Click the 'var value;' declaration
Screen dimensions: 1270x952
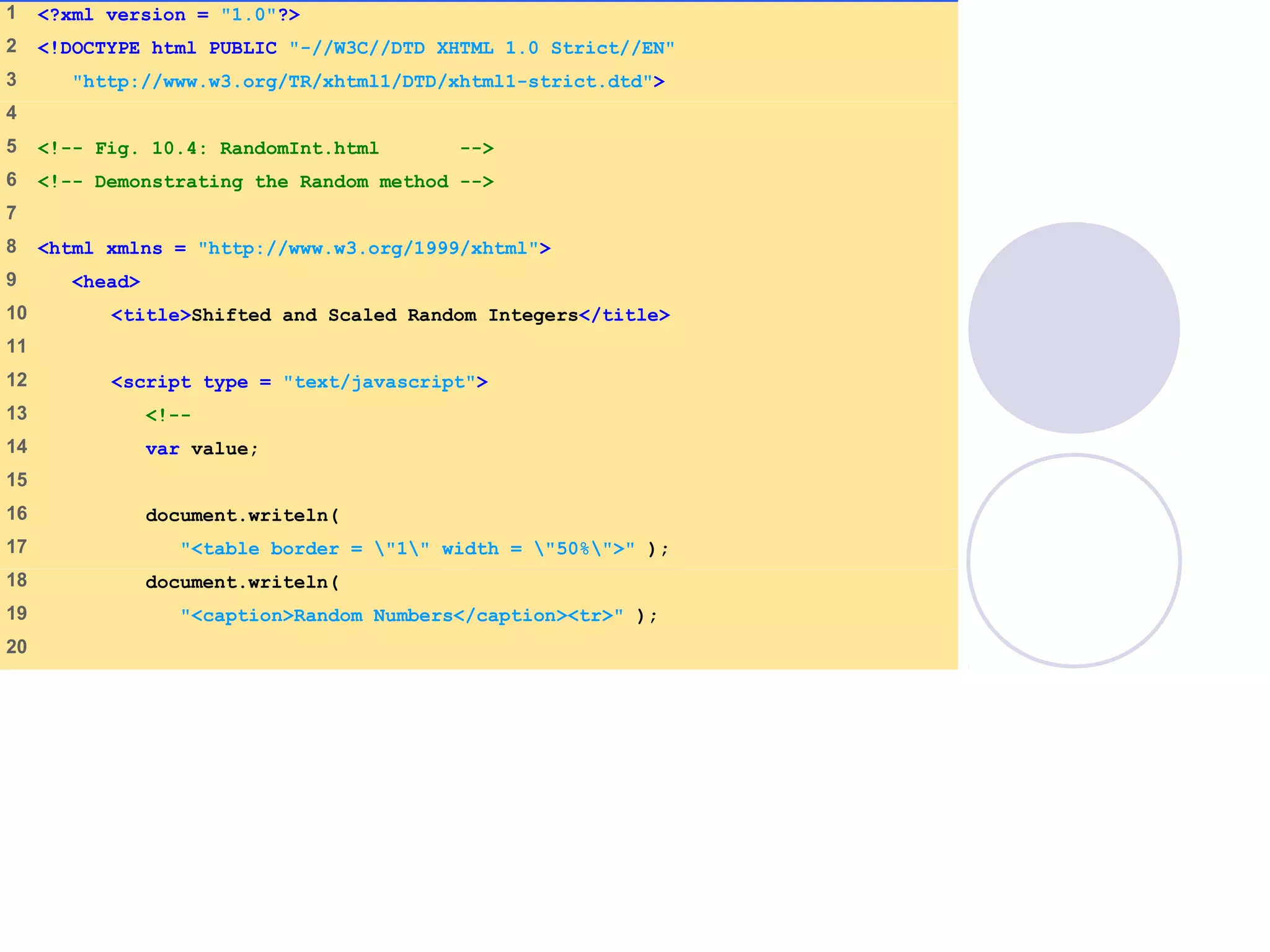click(x=202, y=449)
